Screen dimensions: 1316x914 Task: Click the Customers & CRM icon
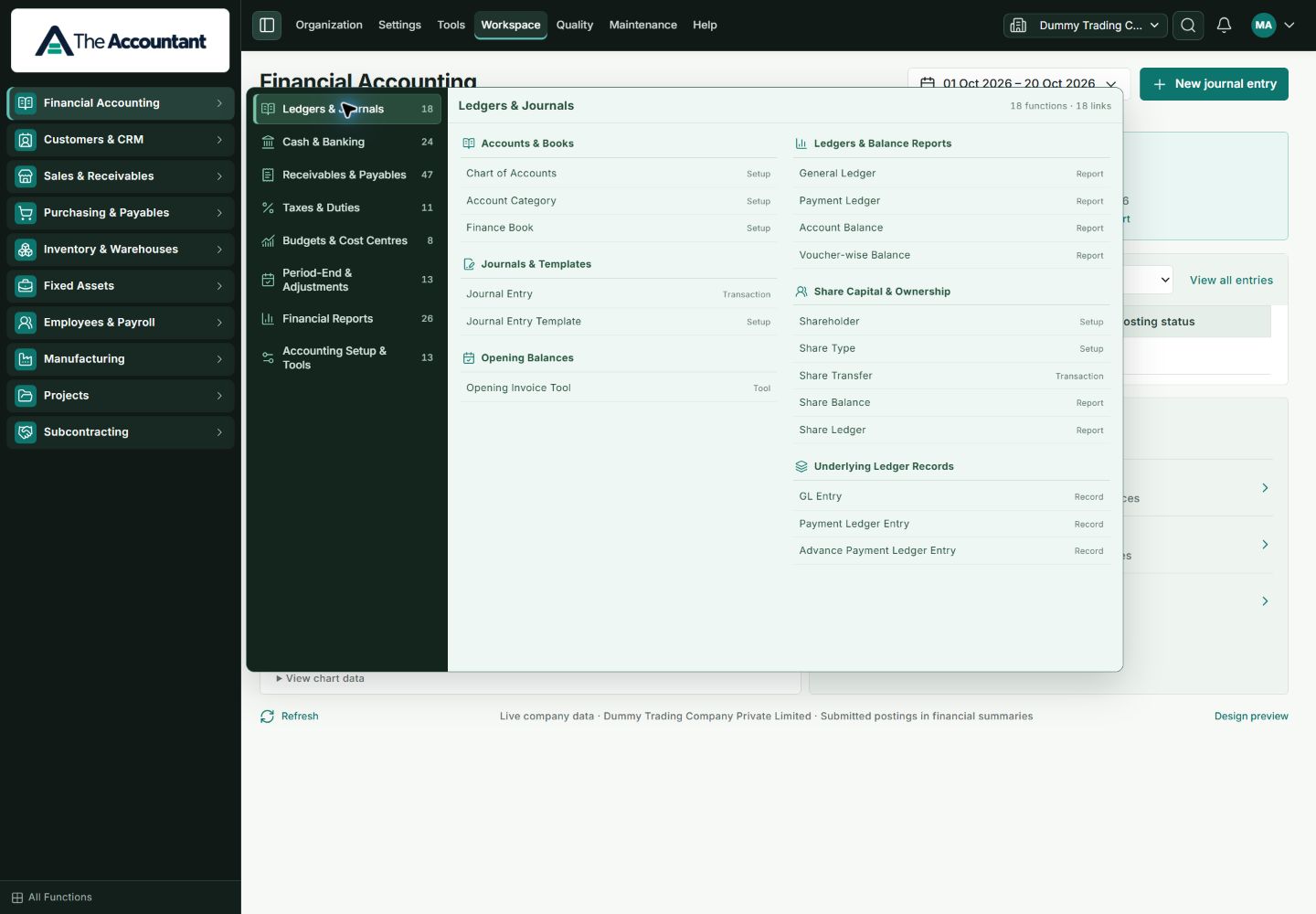click(x=26, y=140)
